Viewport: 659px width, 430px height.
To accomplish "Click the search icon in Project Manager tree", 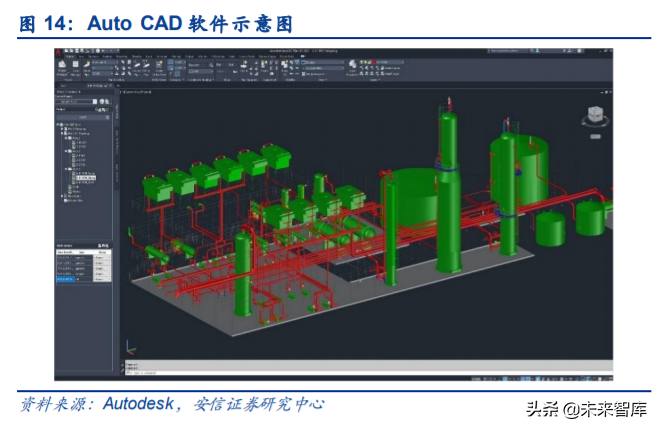I will [108, 117].
